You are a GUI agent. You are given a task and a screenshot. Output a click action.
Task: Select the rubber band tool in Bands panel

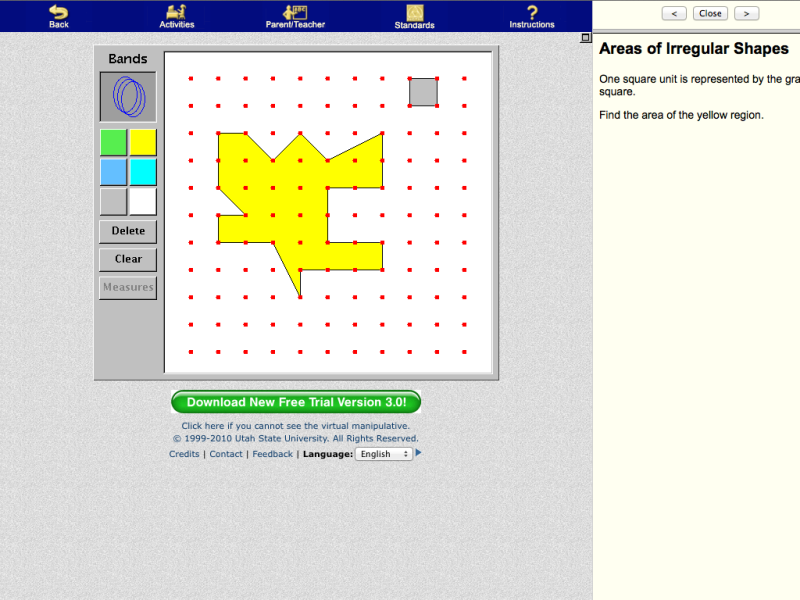tap(128, 96)
